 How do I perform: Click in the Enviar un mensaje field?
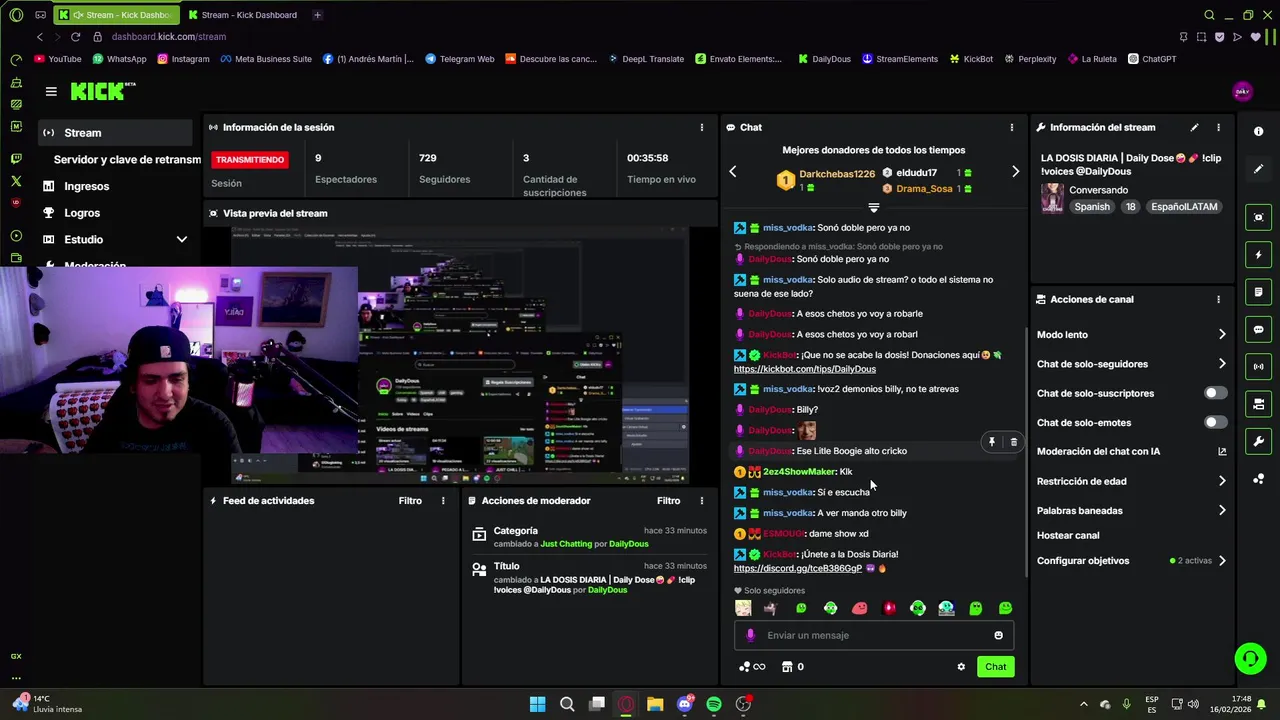click(873, 635)
